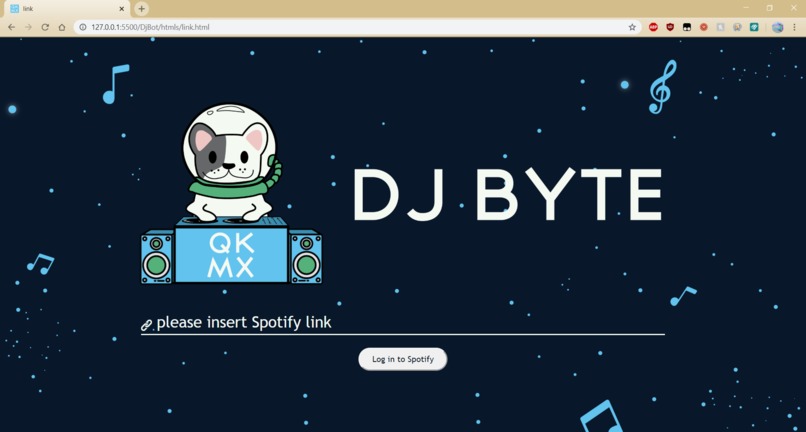Screen dimensions: 806x432
Task: Go forward in browser history
Action: 28,27
